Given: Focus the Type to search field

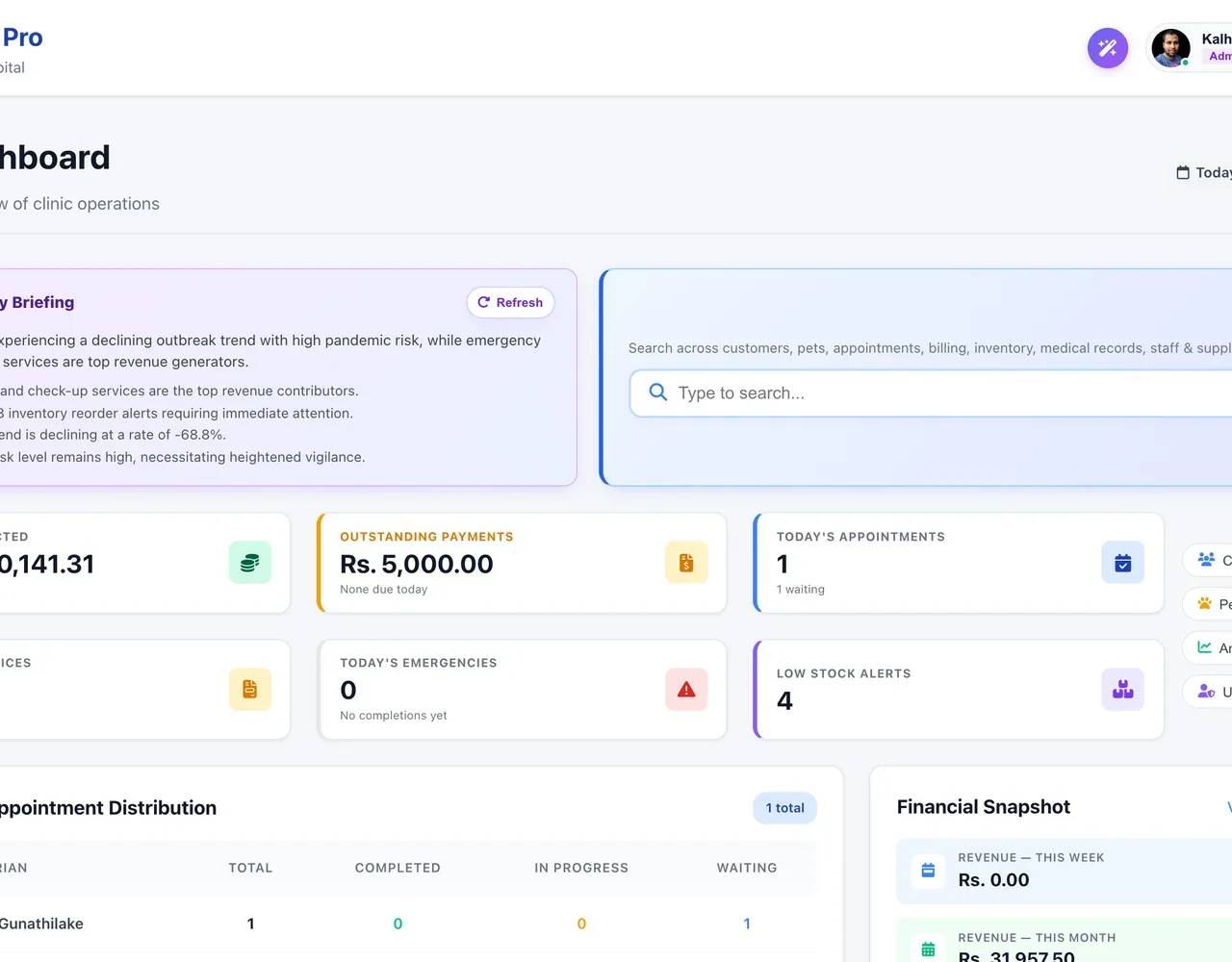Looking at the screenshot, I should coord(931,393).
